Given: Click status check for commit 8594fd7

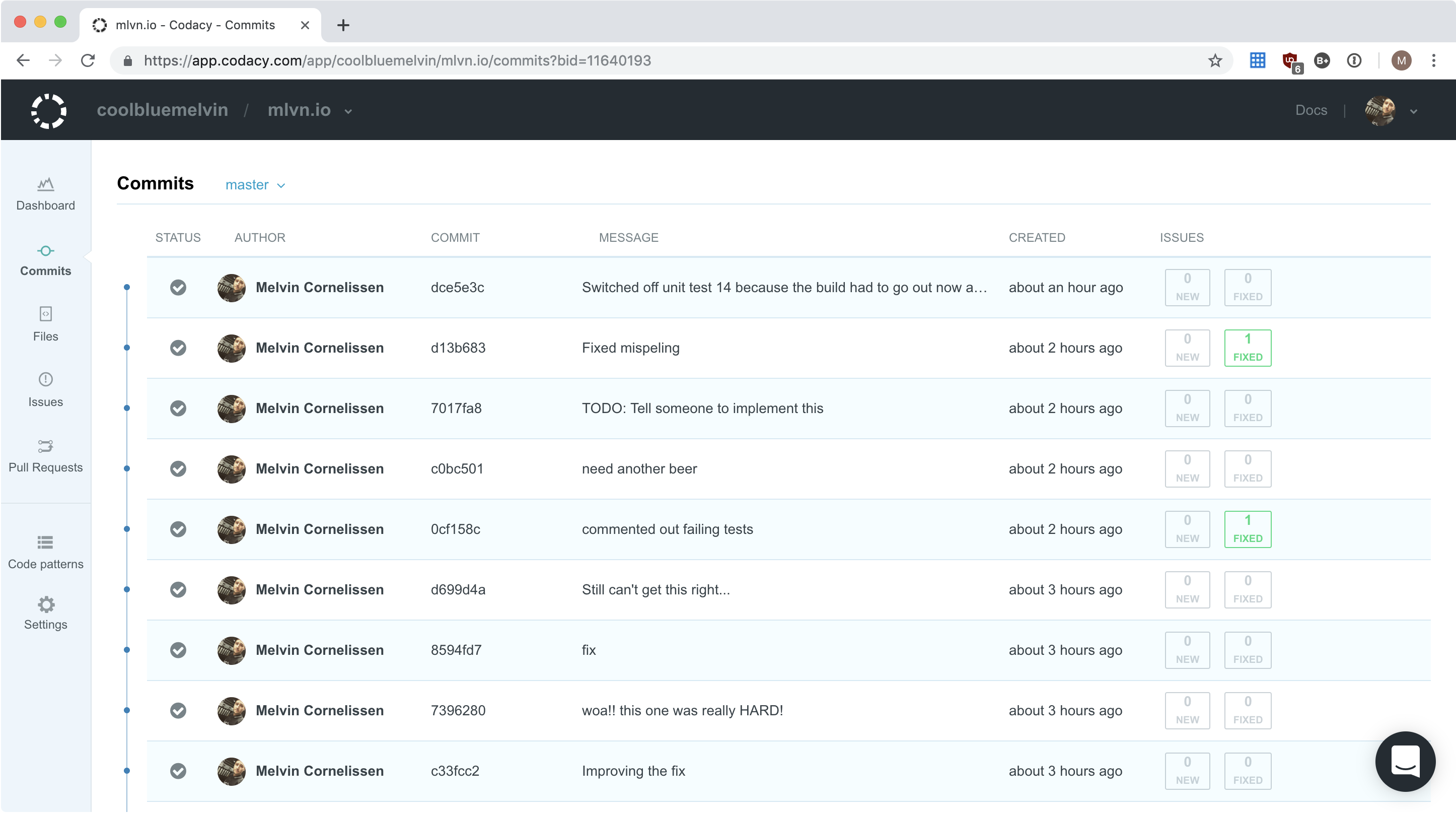Looking at the screenshot, I should pyautogui.click(x=178, y=650).
